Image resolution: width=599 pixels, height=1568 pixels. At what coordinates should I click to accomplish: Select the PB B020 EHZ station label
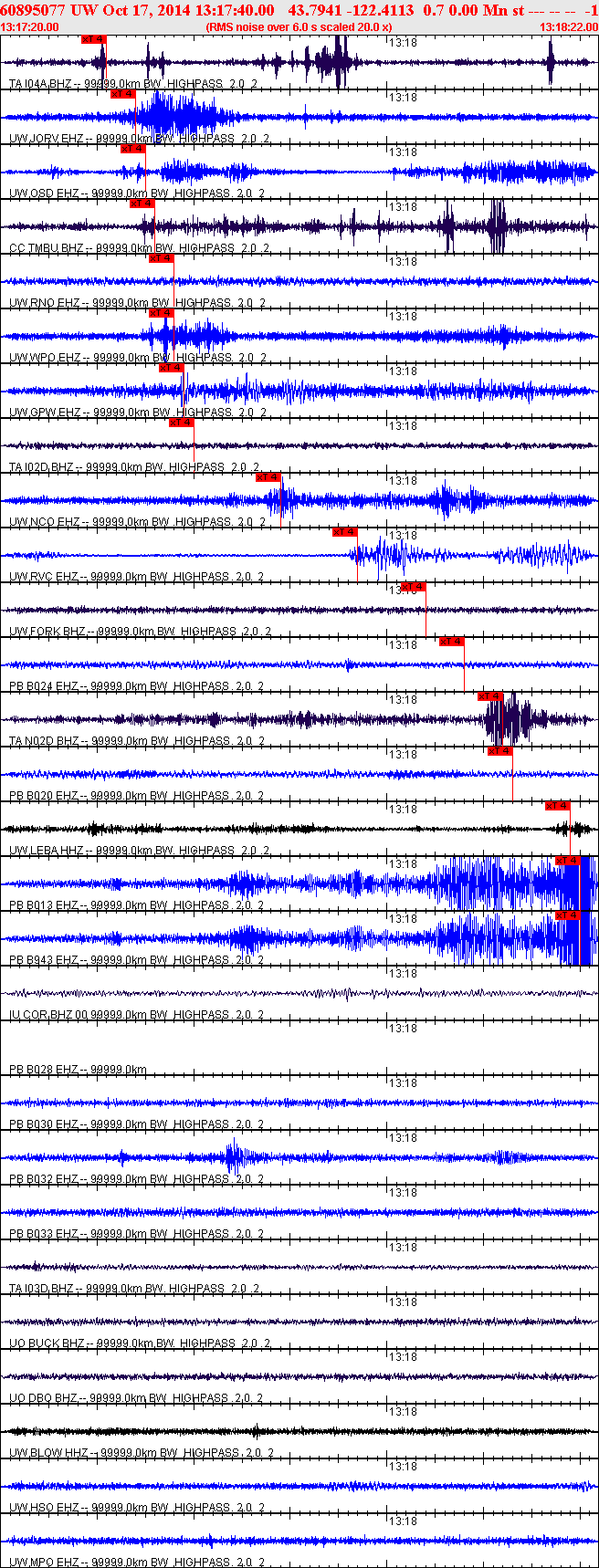(x=136, y=796)
